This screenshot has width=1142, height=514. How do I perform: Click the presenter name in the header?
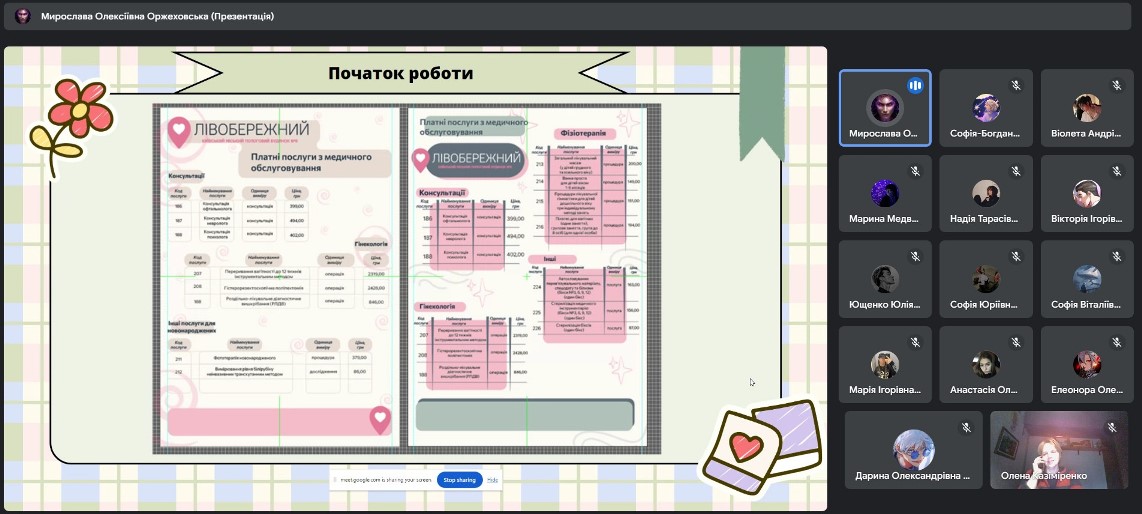157,16
